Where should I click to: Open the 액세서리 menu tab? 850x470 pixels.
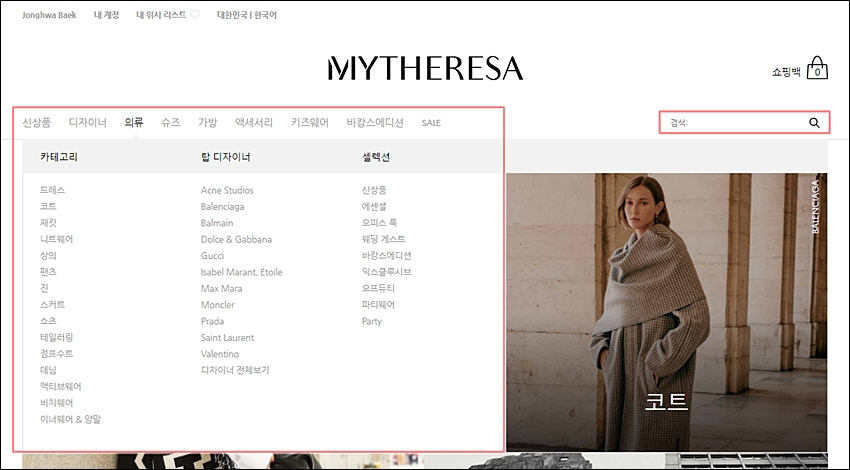click(254, 123)
